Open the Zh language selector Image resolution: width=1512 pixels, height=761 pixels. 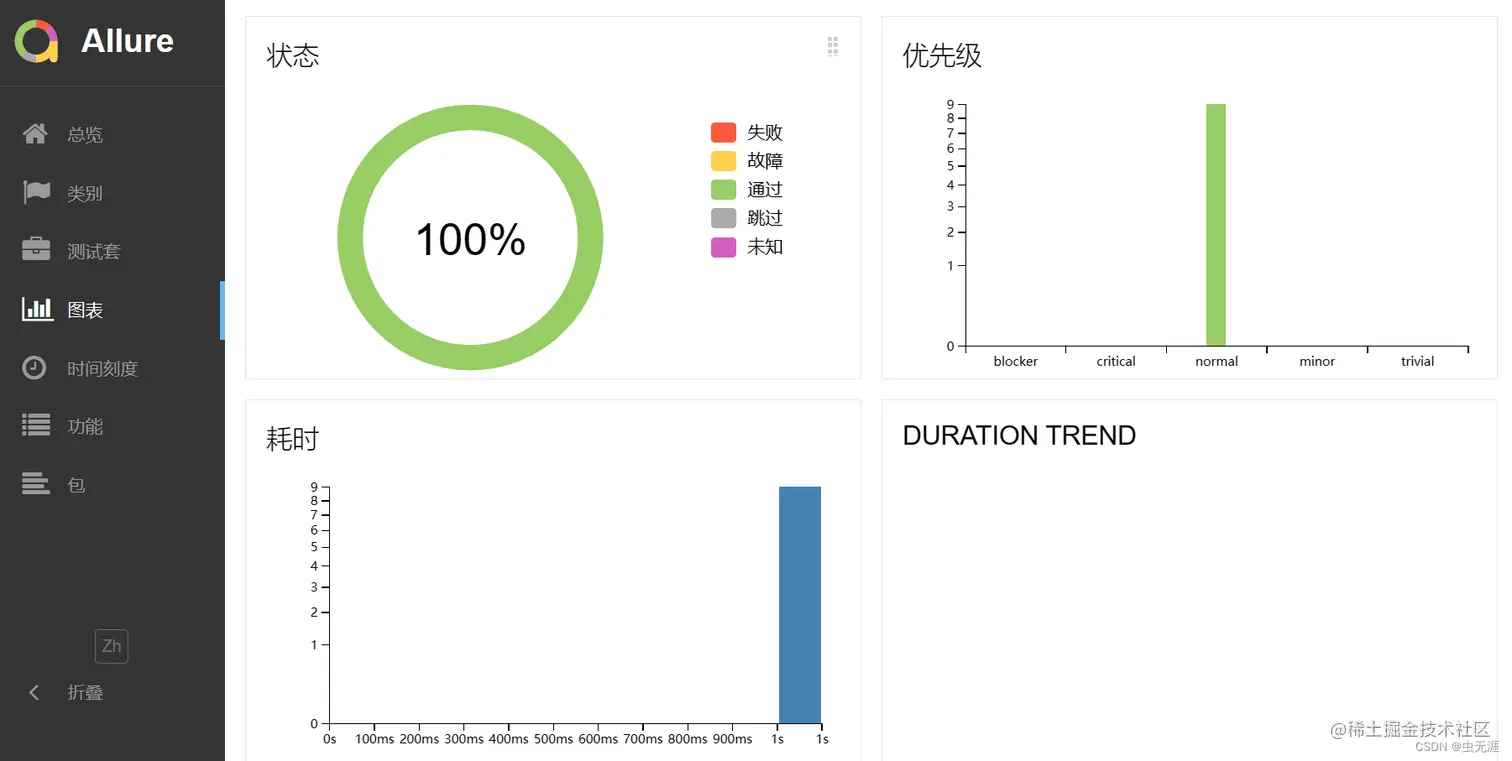[x=112, y=646]
